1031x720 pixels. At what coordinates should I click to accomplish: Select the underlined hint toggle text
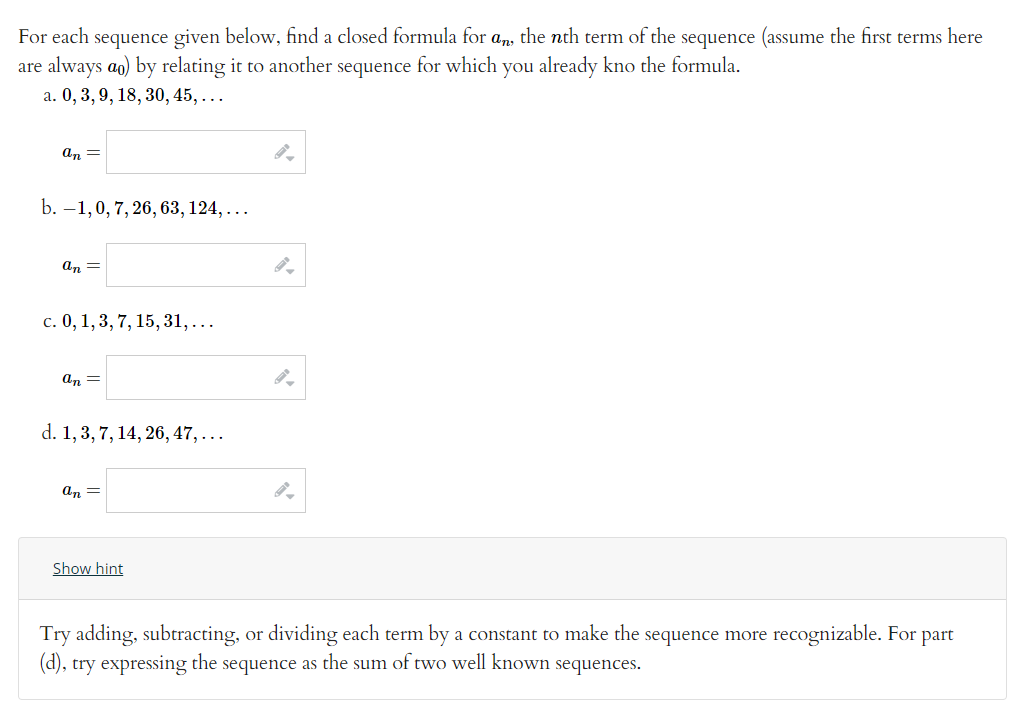88,568
